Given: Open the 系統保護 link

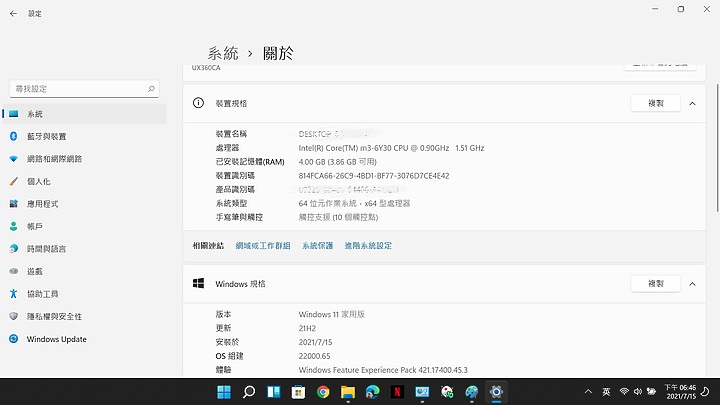Looking at the screenshot, I should pyautogui.click(x=317, y=246).
